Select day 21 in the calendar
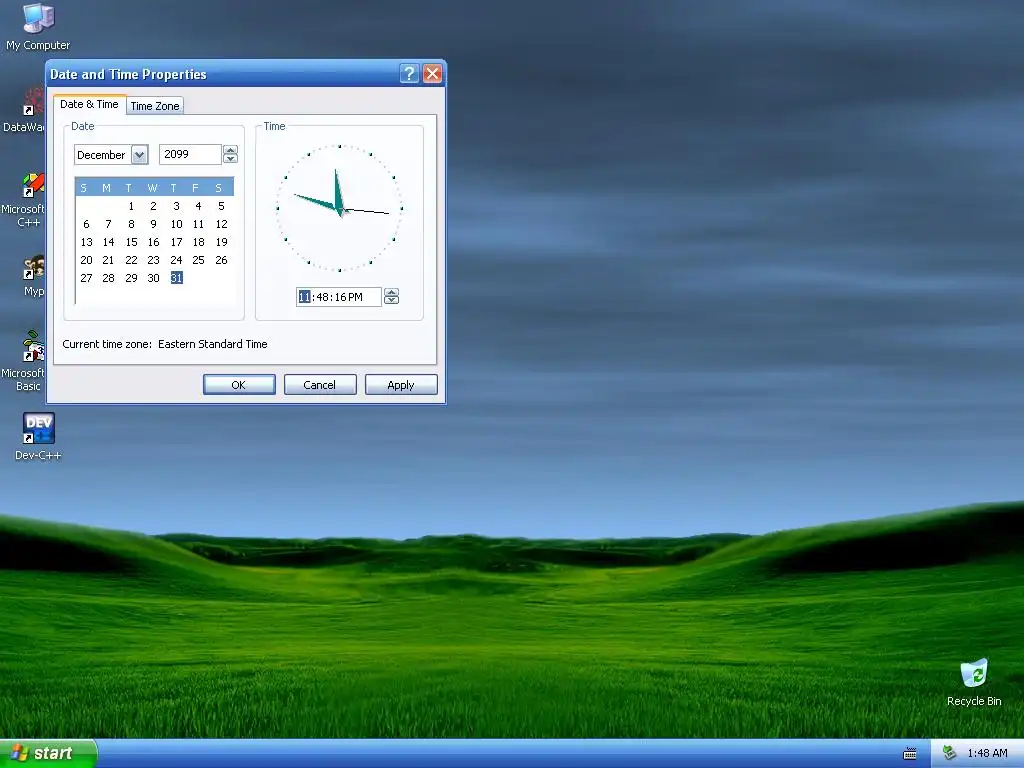This screenshot has height=768, width=1024. tap(108, 260)
